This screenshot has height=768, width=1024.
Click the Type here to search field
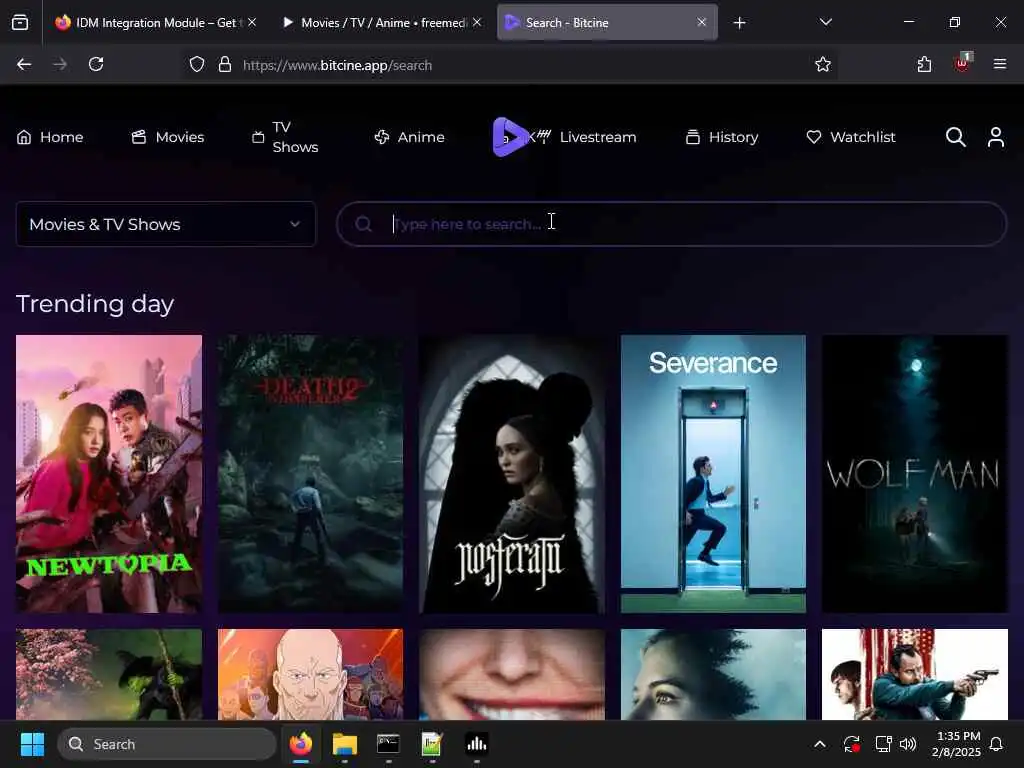click(671, 224)
